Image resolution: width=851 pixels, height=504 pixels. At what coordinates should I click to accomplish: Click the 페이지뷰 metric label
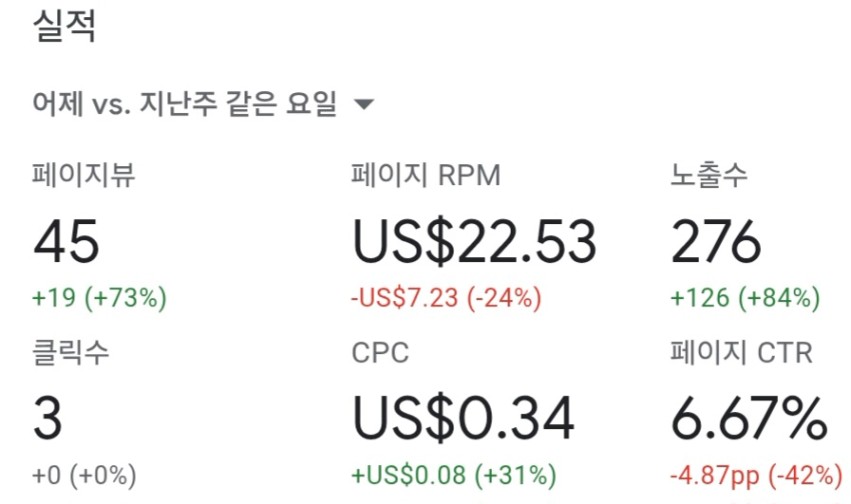[x=84, y=175]
